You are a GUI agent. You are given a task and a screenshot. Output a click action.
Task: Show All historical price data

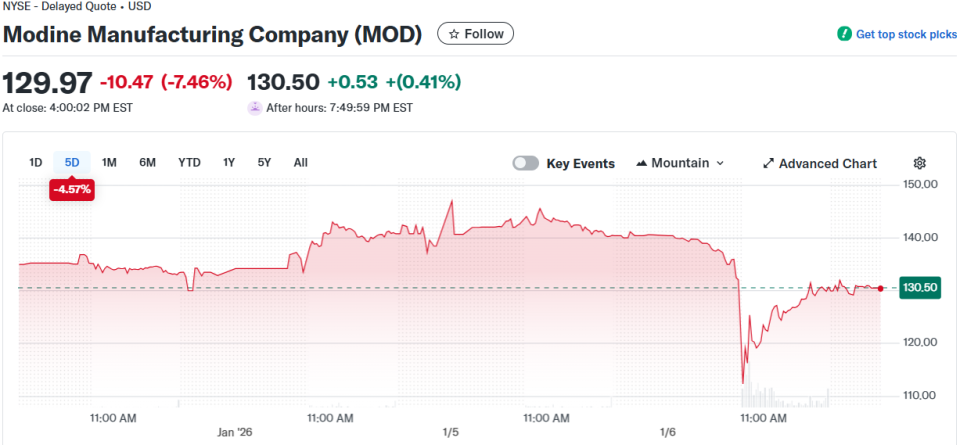(x=301, y=162)
